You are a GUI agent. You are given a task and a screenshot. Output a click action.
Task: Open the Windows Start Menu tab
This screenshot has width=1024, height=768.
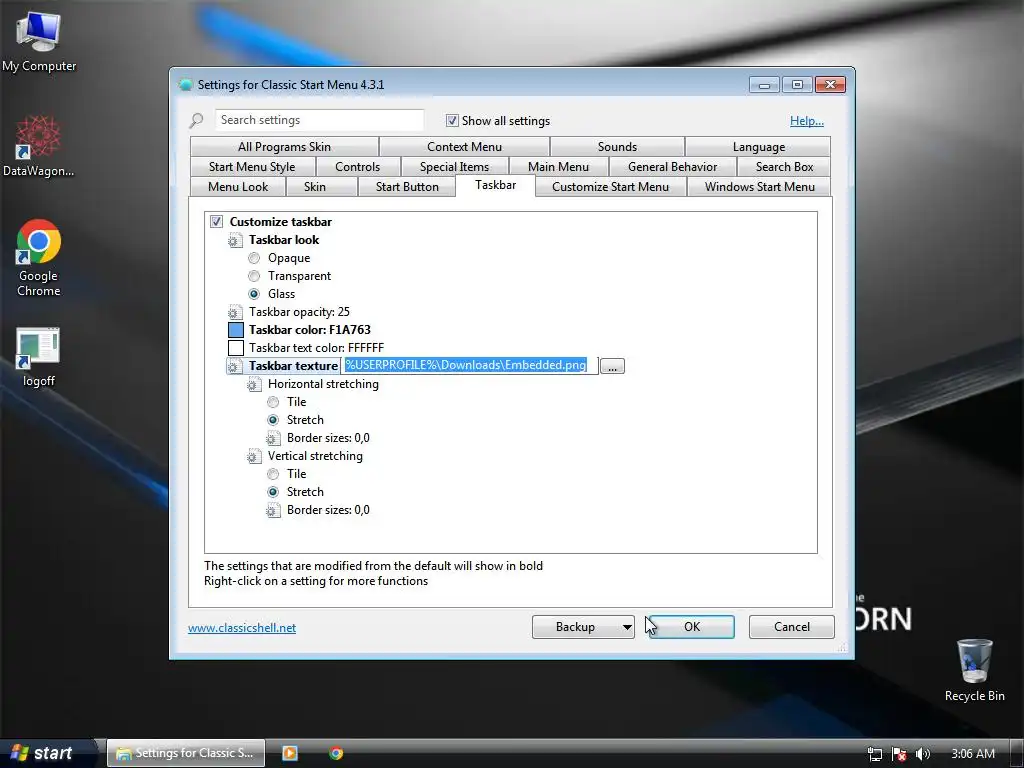pyautogui.click(x=760, y=187)
